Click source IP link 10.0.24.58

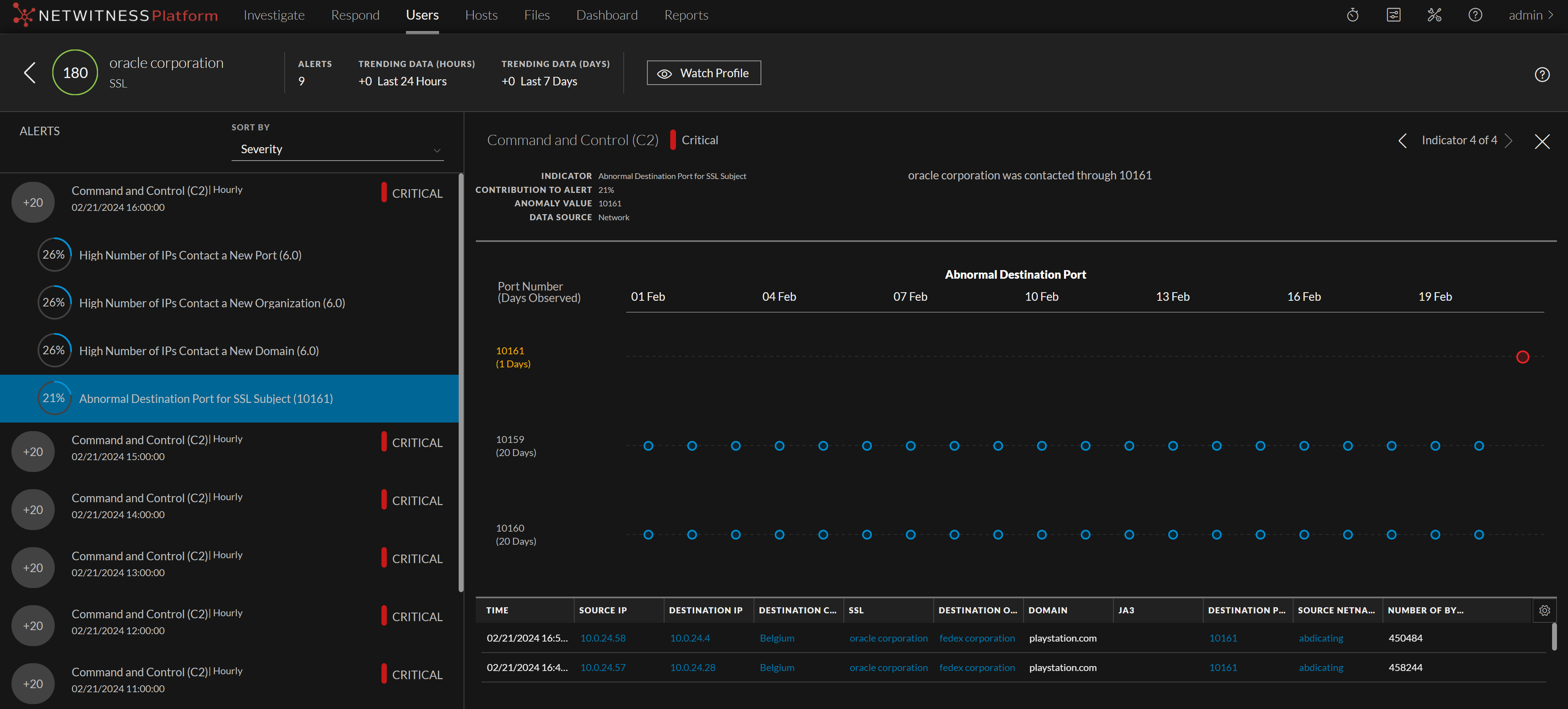(602, 638)
